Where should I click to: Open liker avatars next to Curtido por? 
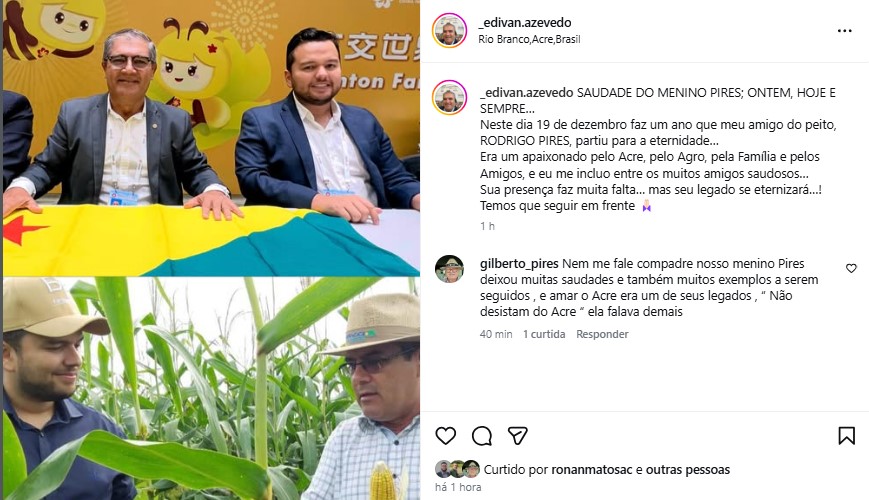pos(457,469)
